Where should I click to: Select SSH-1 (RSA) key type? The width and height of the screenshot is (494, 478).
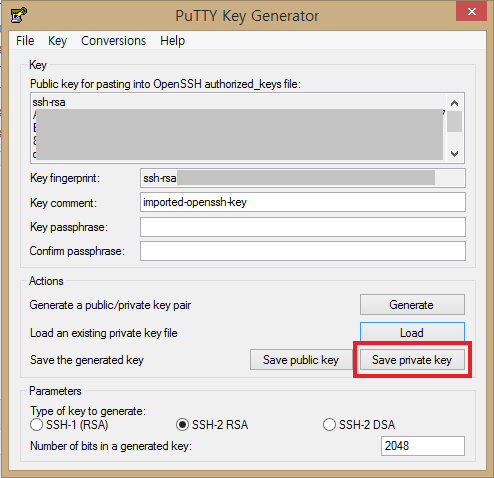[x=69, y=425]
